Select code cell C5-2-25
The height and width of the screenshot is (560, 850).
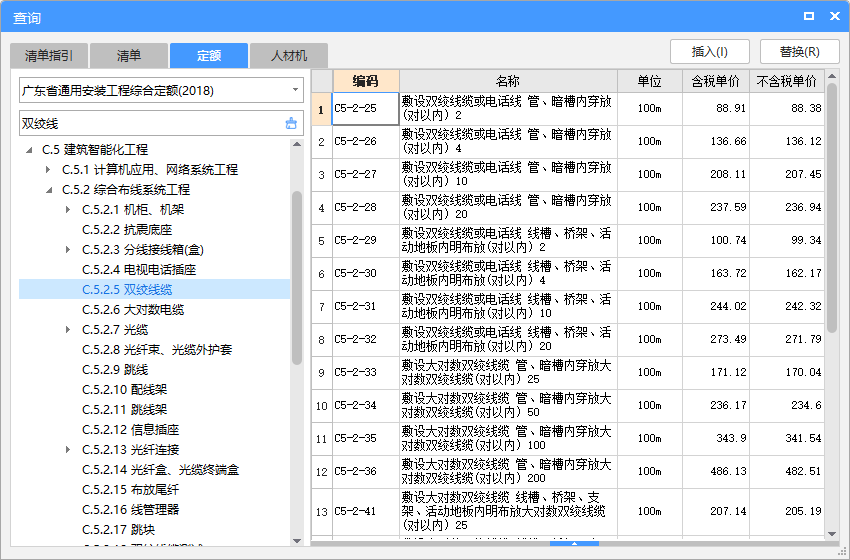point(366,108)
